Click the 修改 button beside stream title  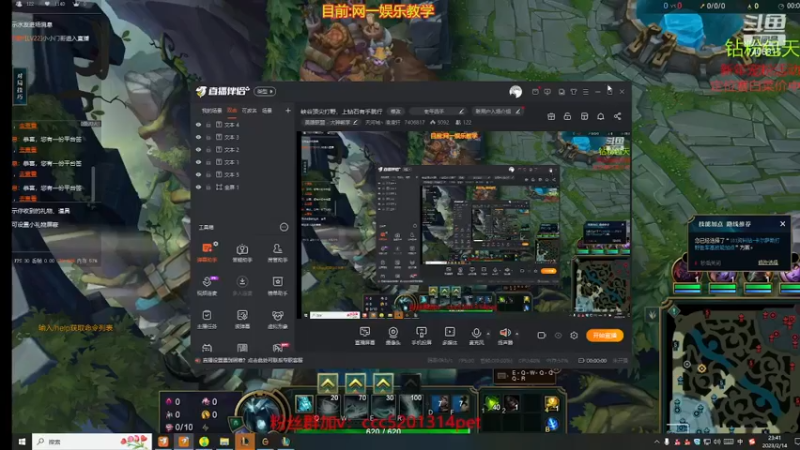click(395, 111)
